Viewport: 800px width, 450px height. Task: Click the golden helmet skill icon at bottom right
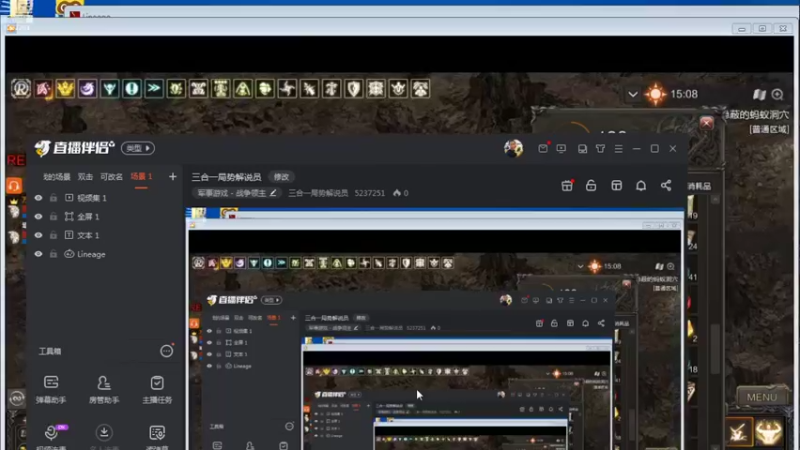[x=768, y=432]
